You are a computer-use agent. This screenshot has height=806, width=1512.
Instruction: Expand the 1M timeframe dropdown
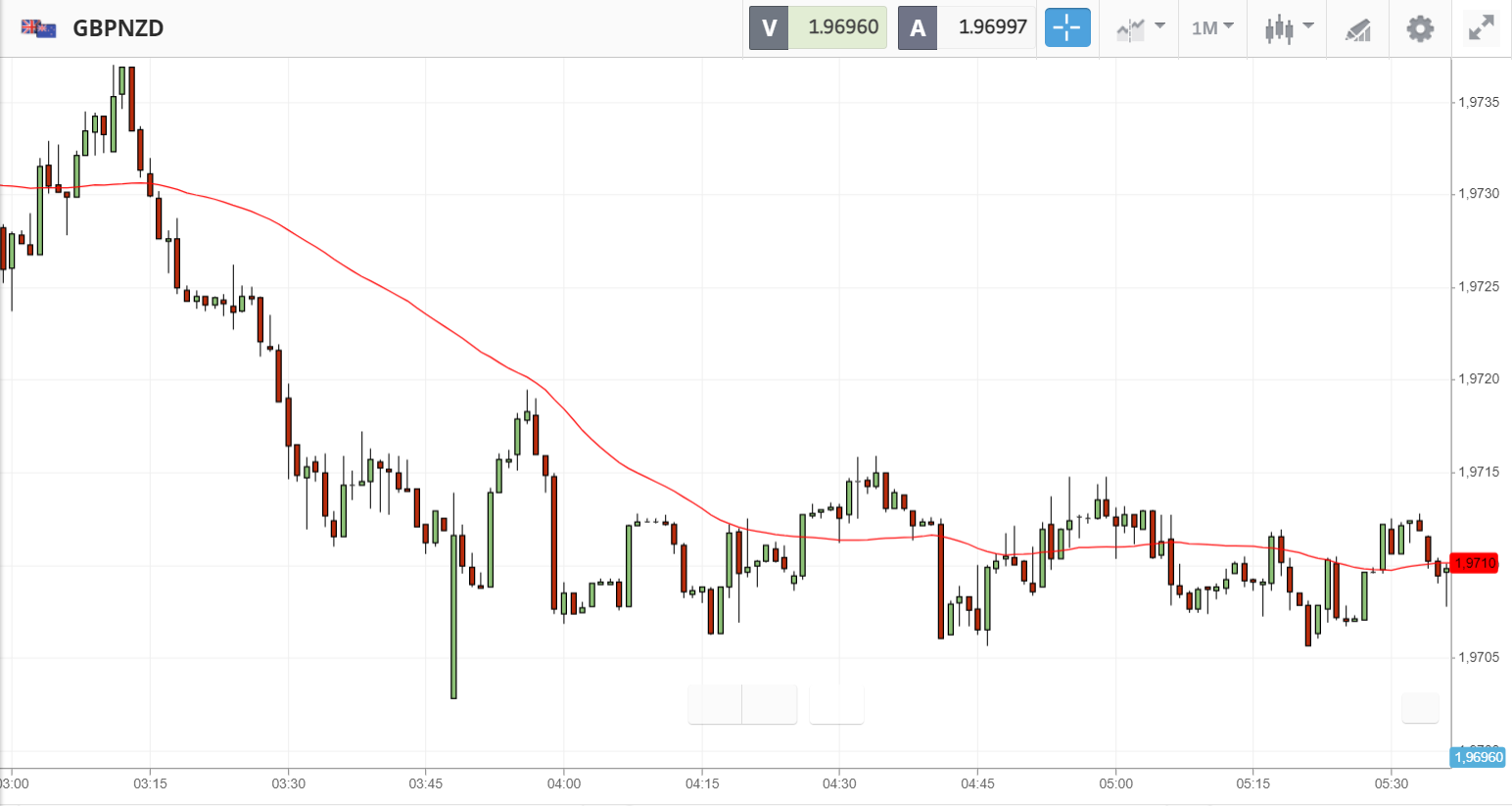[x=1212, y=27]
